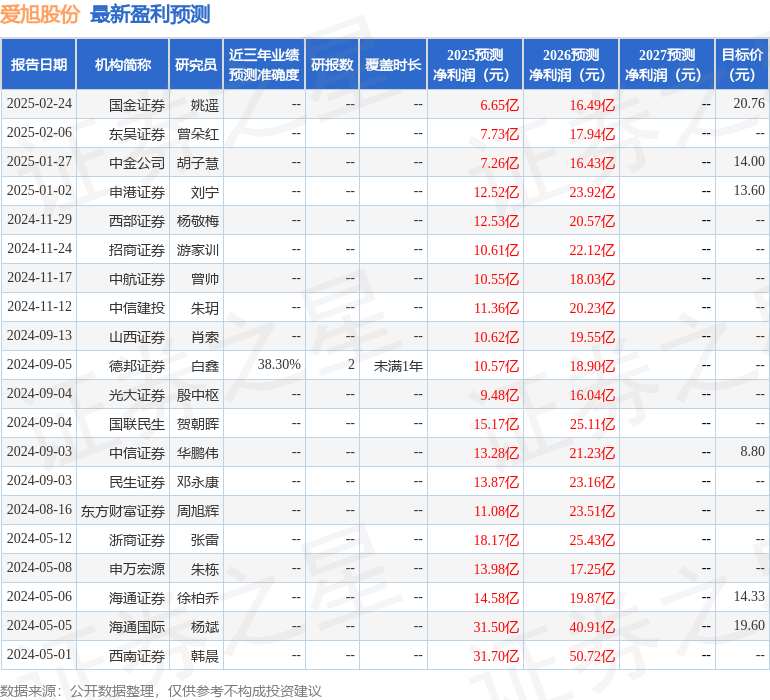Click analyst name 姚遥
Screen dimensions: 770x700
point(205,105)
